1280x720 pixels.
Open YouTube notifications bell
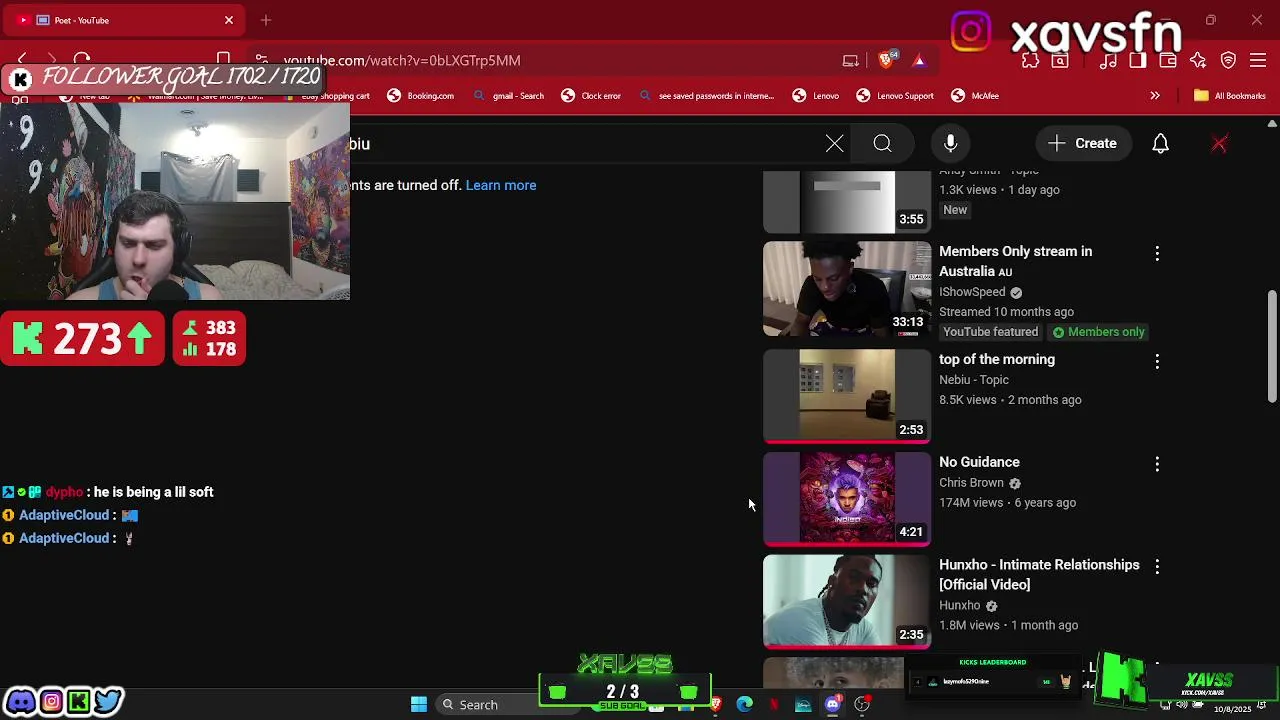(1160, 144)
